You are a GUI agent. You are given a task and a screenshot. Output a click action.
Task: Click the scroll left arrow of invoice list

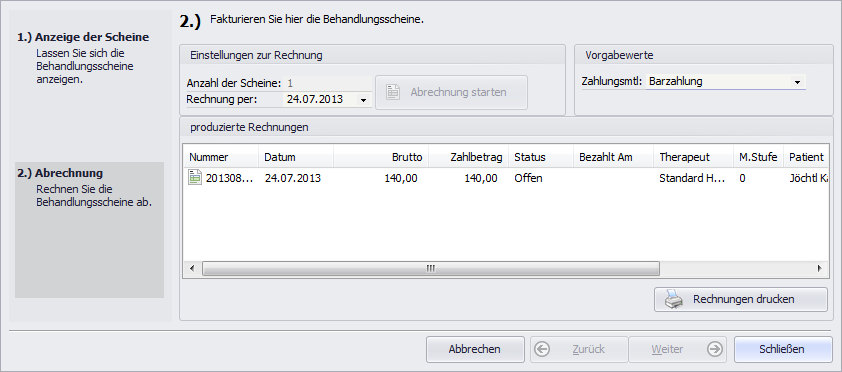coord(192,268)
